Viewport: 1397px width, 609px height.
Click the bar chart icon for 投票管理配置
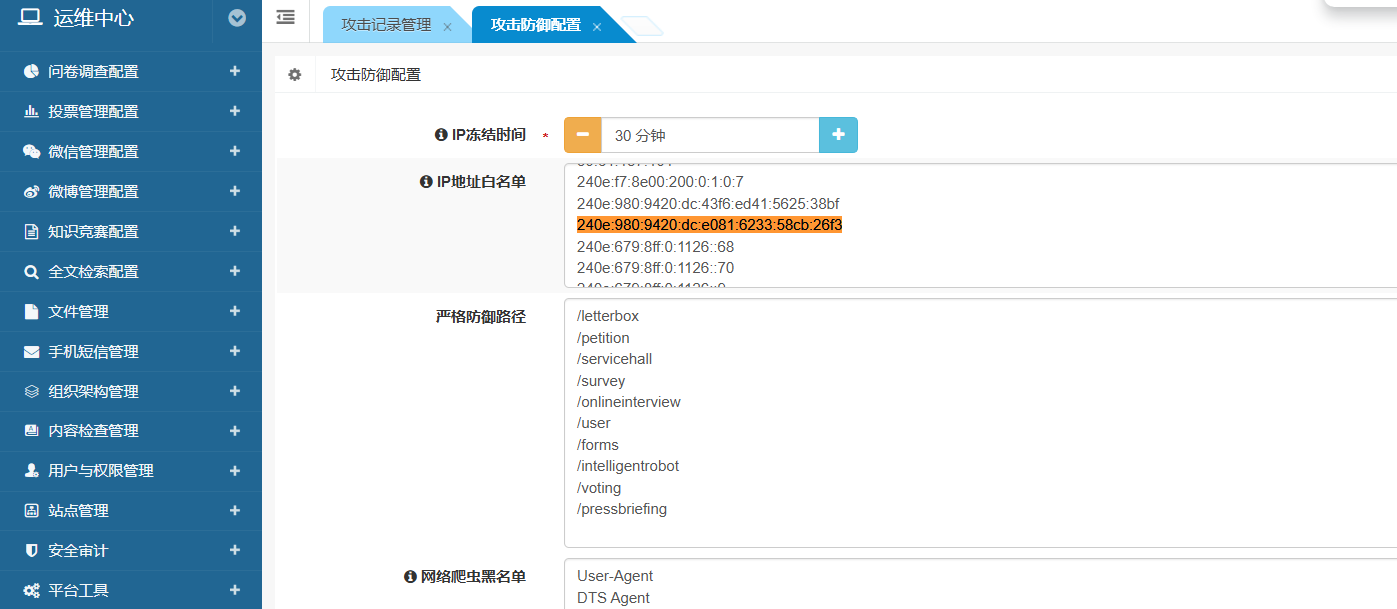pyautogui.click(x=31, y=112)
